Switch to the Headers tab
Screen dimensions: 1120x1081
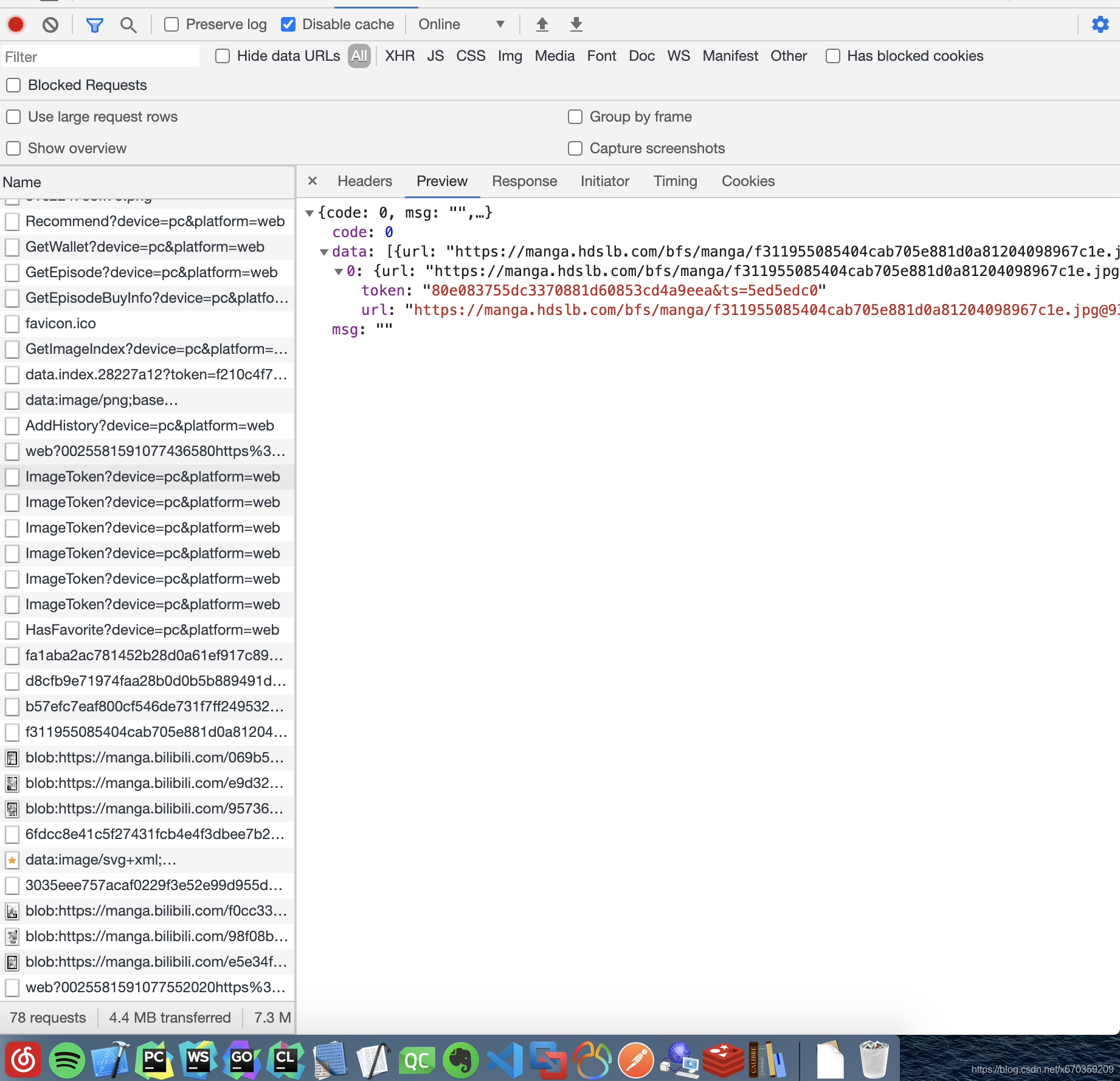(365, 181)
